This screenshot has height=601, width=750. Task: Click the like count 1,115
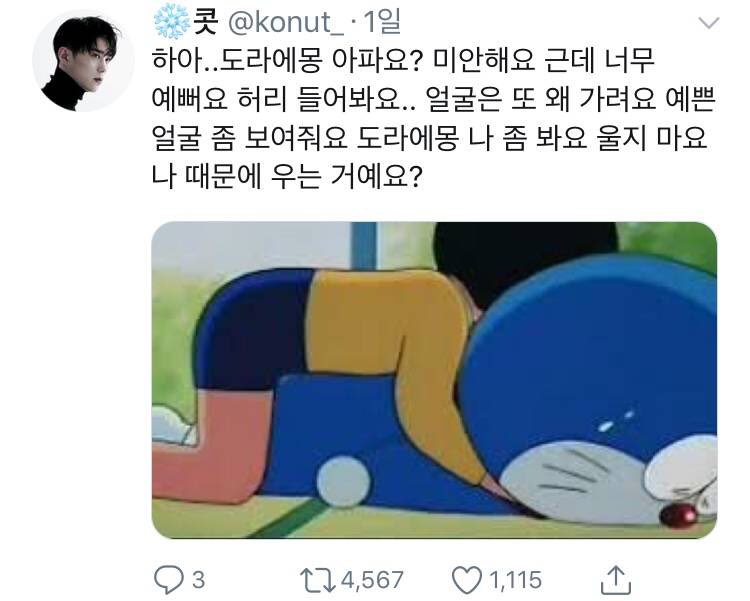(x=516, y=580)
